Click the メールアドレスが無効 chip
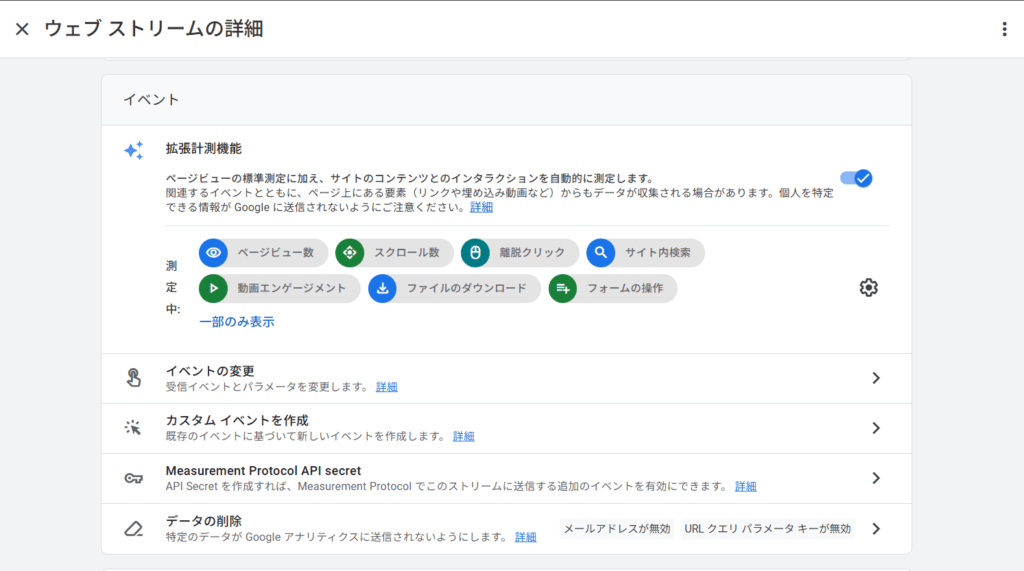Screen dimensions: 1024x571 point(615,528)
